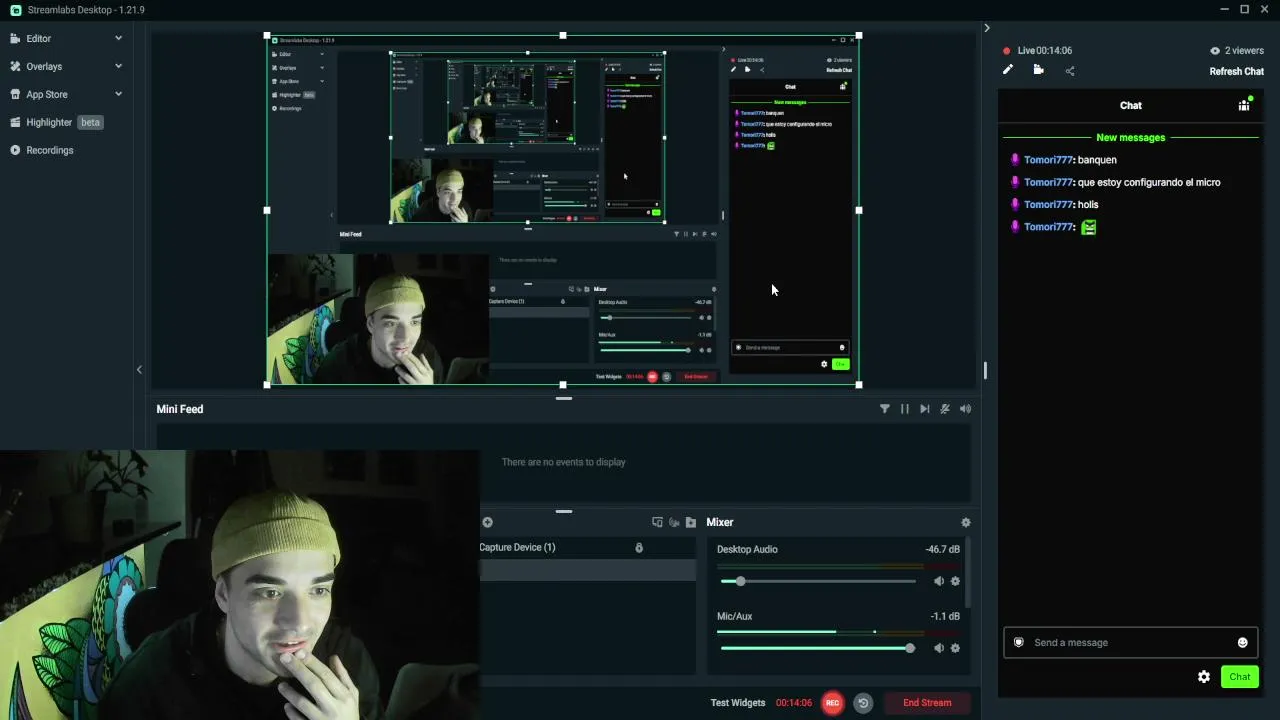Click the '-1.1 dB' Mic/Aux level
Screen dimensions: 1280x720
coord(945,616)
